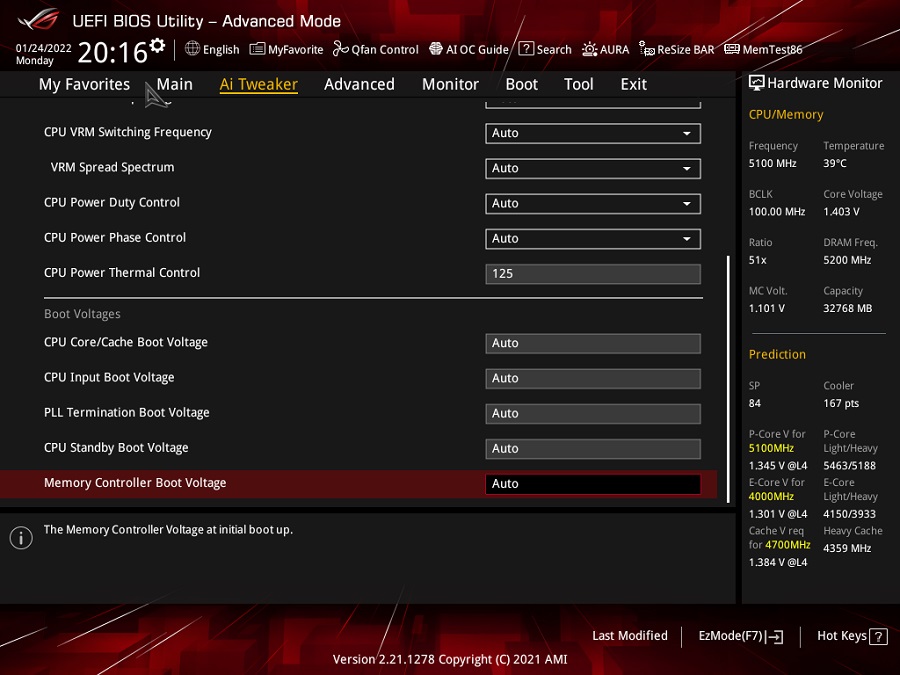The image size is (900, 675).
Task: Open the My Favorites tab
Action: [x=84, y=84]
